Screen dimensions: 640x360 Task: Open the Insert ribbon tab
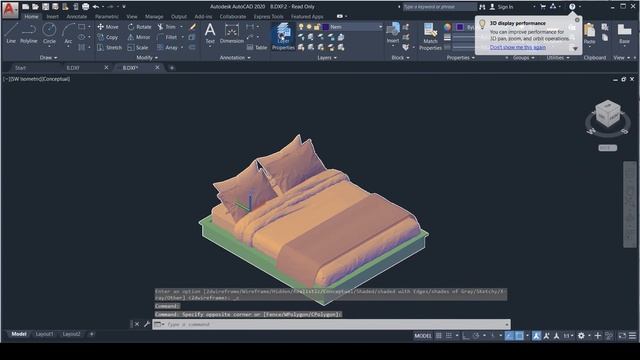[x=52, y=17]
